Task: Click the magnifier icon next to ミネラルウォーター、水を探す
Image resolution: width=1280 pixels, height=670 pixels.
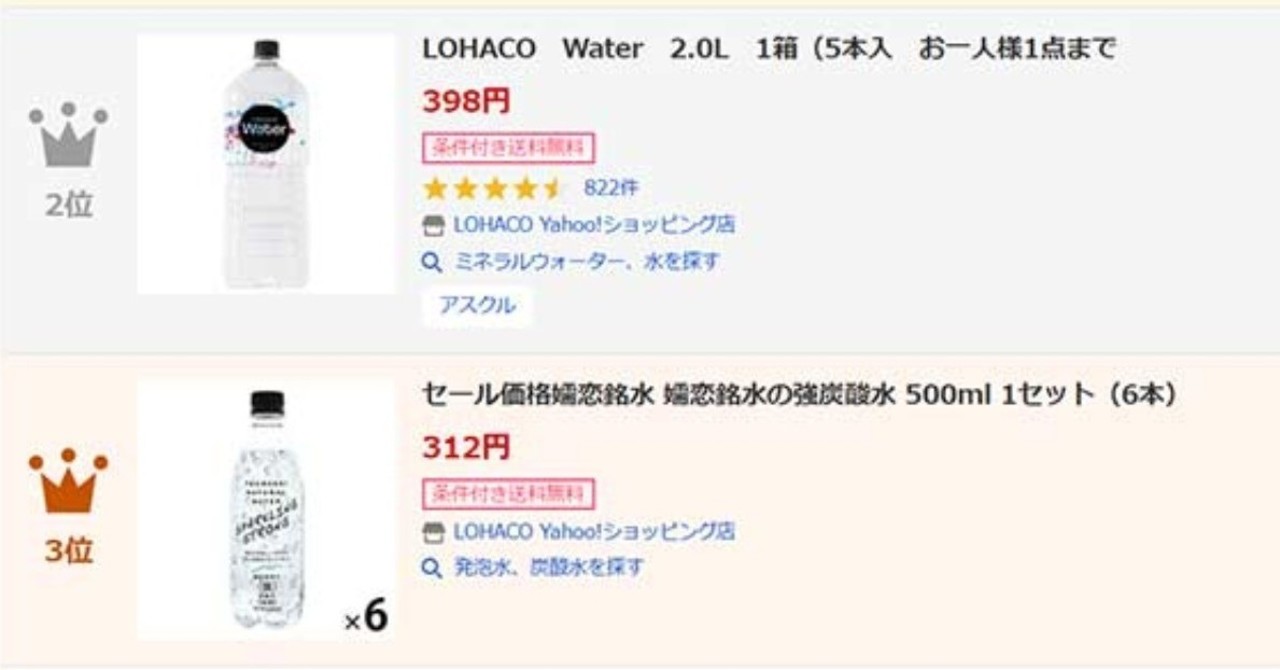Action: [x=432, y=263]
